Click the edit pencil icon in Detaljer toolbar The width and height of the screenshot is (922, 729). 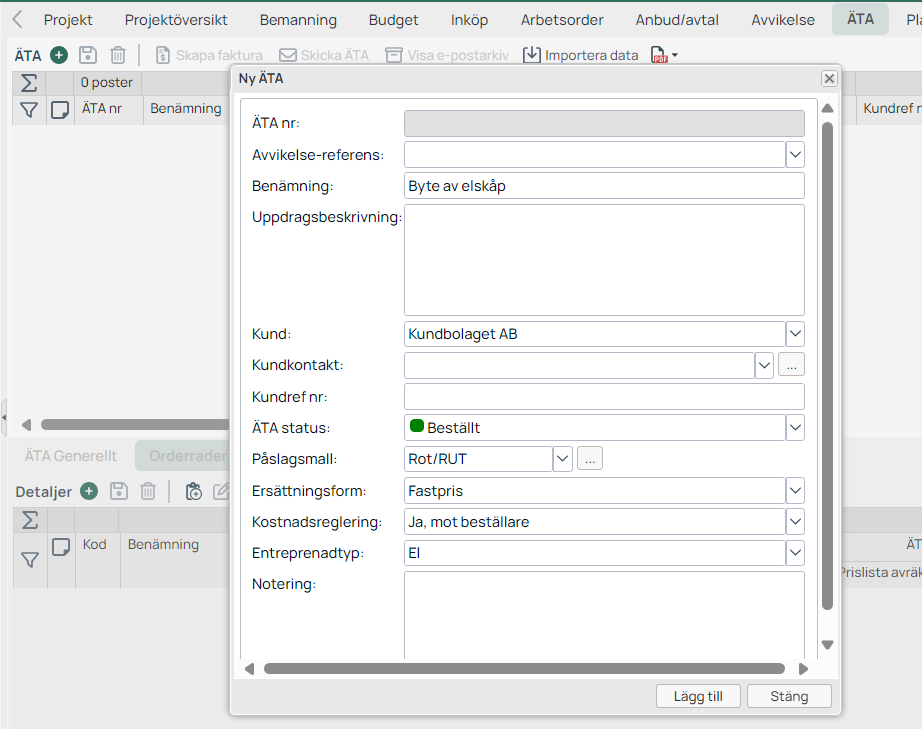click(x=221, y=491)
